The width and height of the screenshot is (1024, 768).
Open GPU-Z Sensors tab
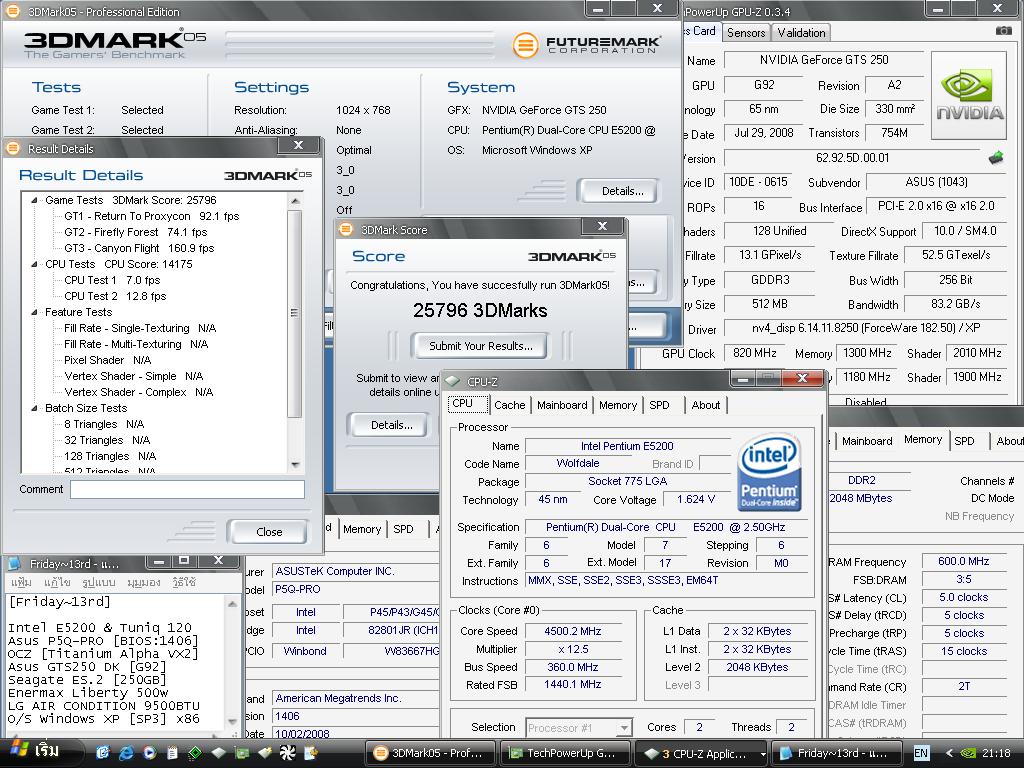click(746, 33)
